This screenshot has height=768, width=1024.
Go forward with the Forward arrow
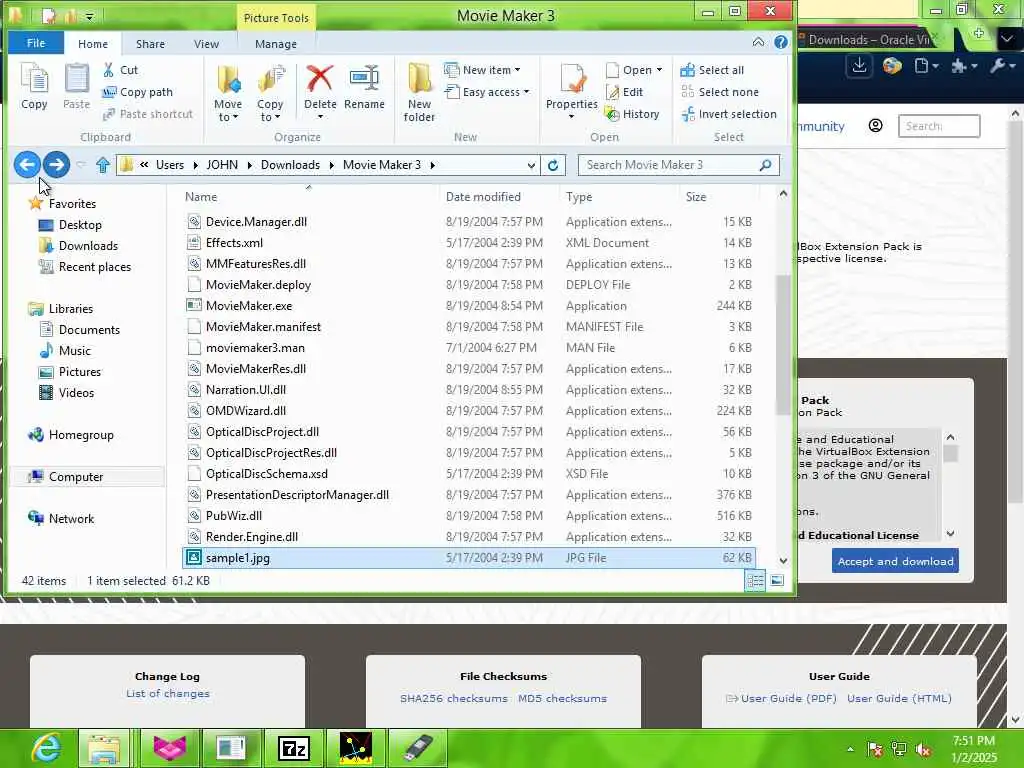56,165
